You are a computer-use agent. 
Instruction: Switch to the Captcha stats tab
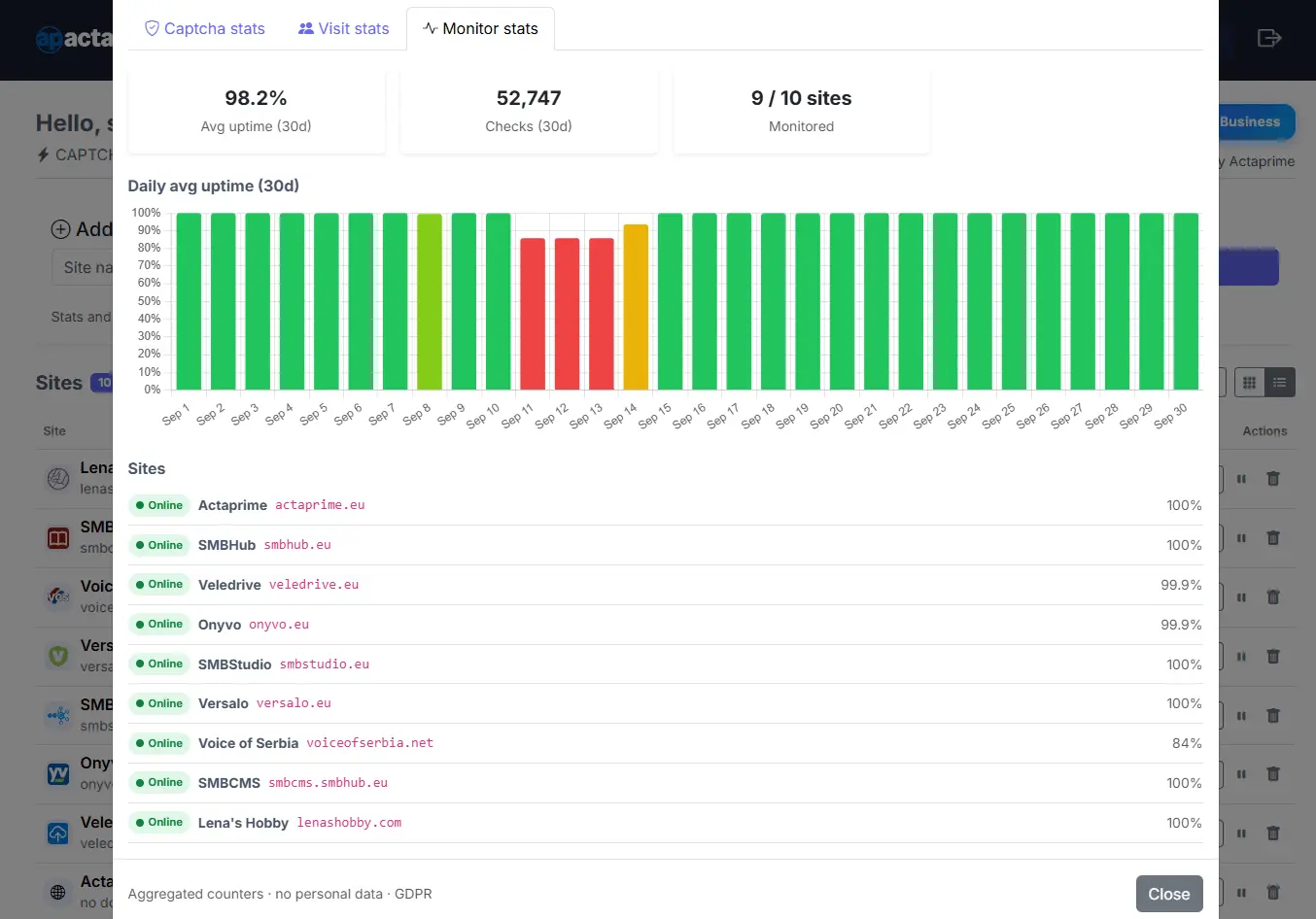click(x=204, y=28)
